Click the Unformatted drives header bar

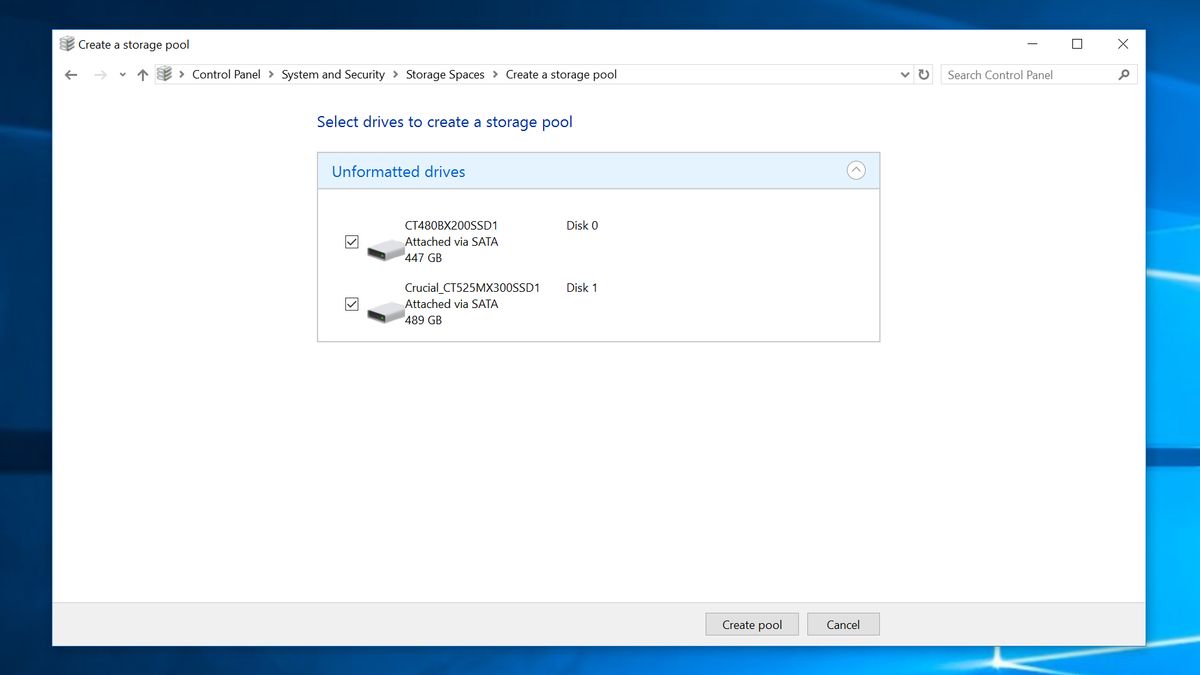[x=598, y=170]
